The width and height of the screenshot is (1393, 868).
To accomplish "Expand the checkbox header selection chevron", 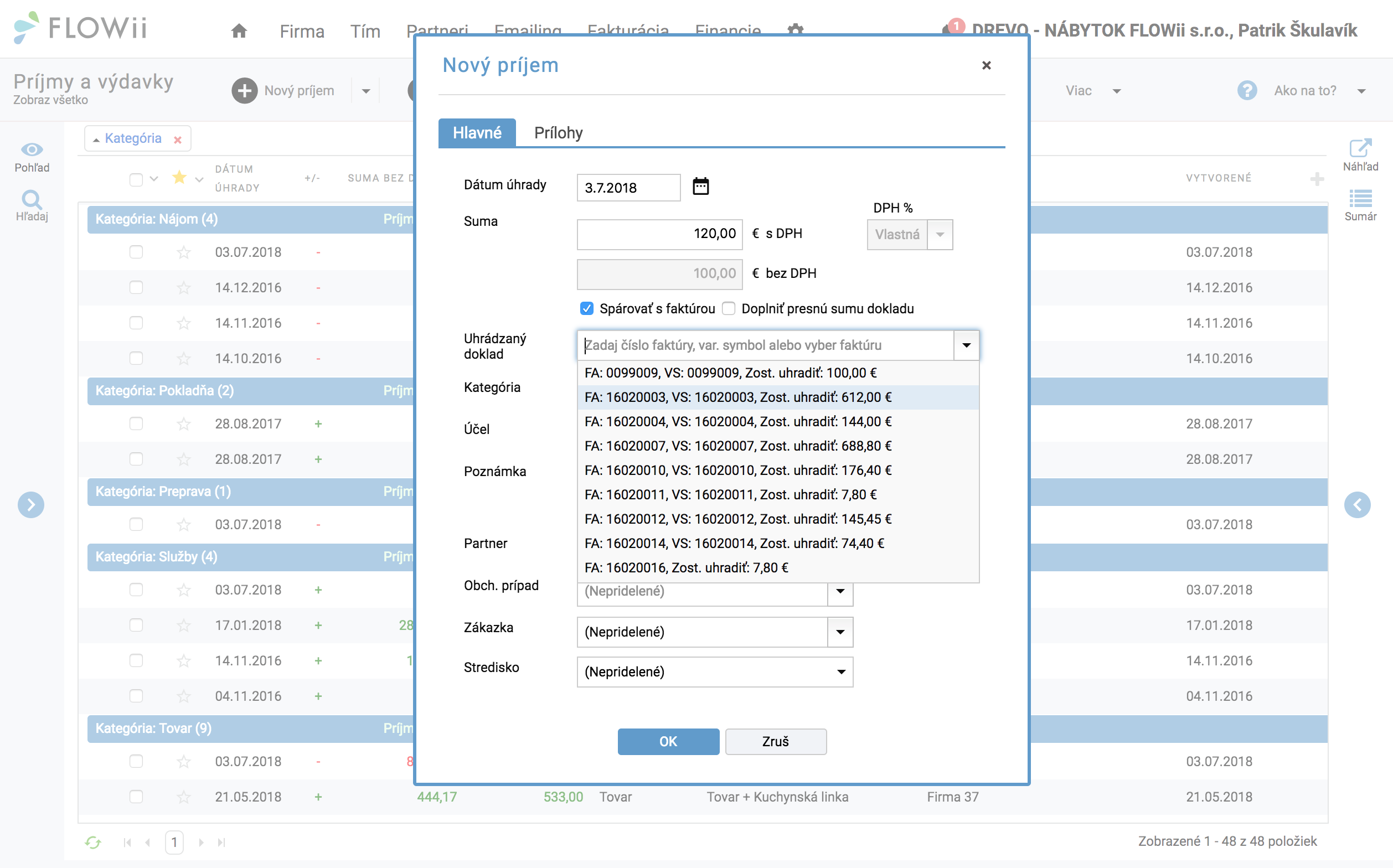I will click(154, 179).
